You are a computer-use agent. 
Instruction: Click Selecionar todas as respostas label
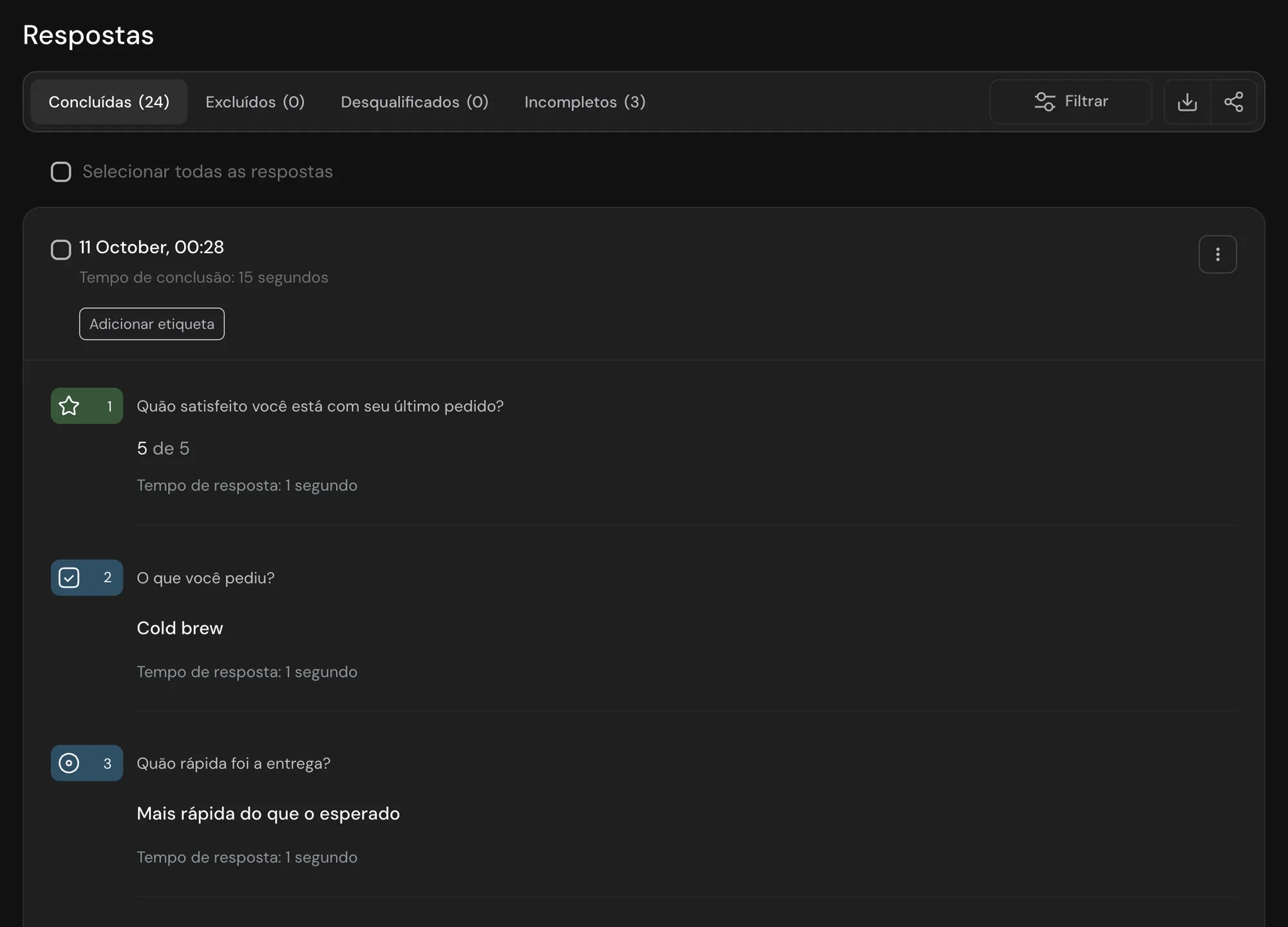207,172
